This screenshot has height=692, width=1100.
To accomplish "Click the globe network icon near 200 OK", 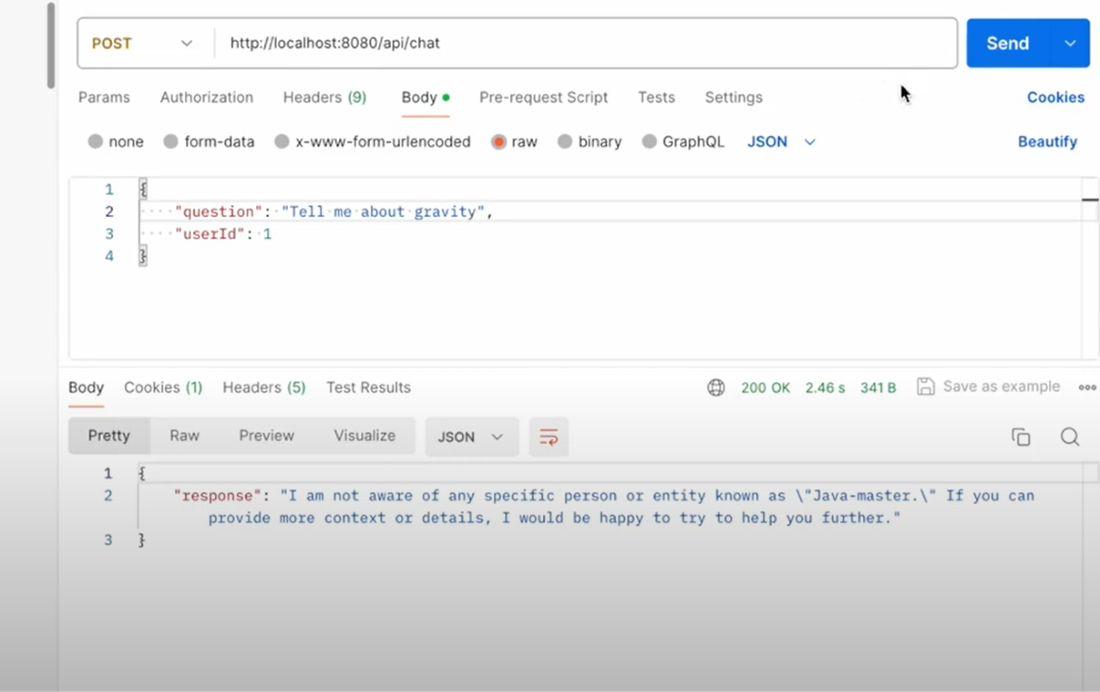I will click(716, 387).
